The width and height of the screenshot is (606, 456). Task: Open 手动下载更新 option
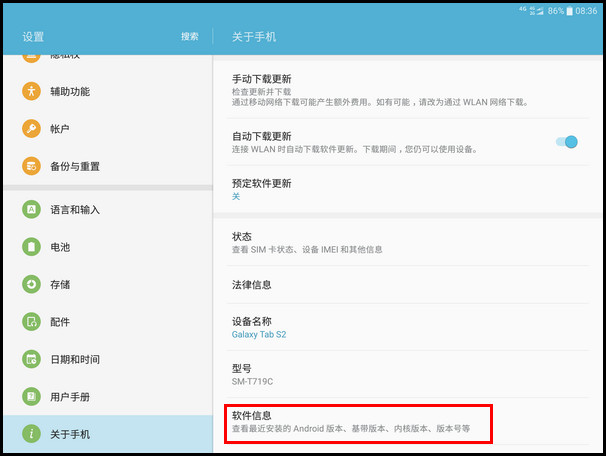(408, 90)
